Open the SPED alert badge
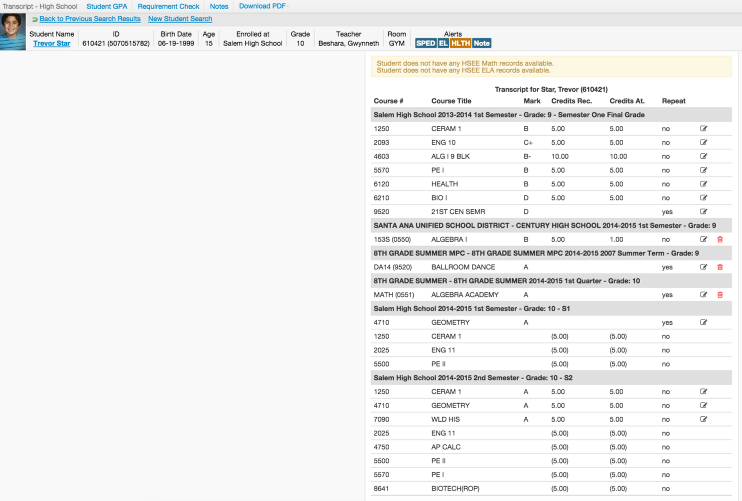 click(425, 43)
